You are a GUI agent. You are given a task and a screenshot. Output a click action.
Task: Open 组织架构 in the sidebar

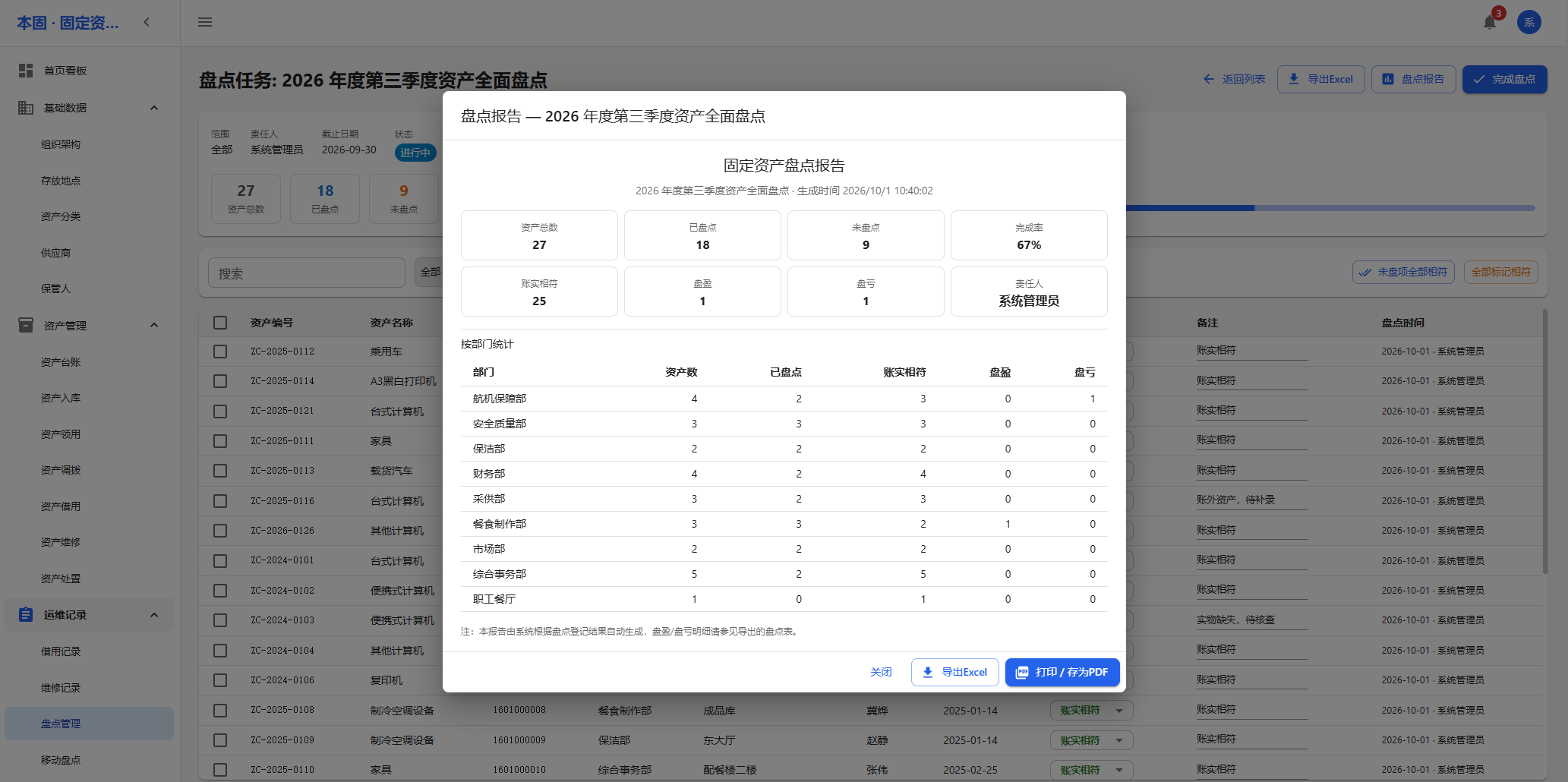point(61,144)
